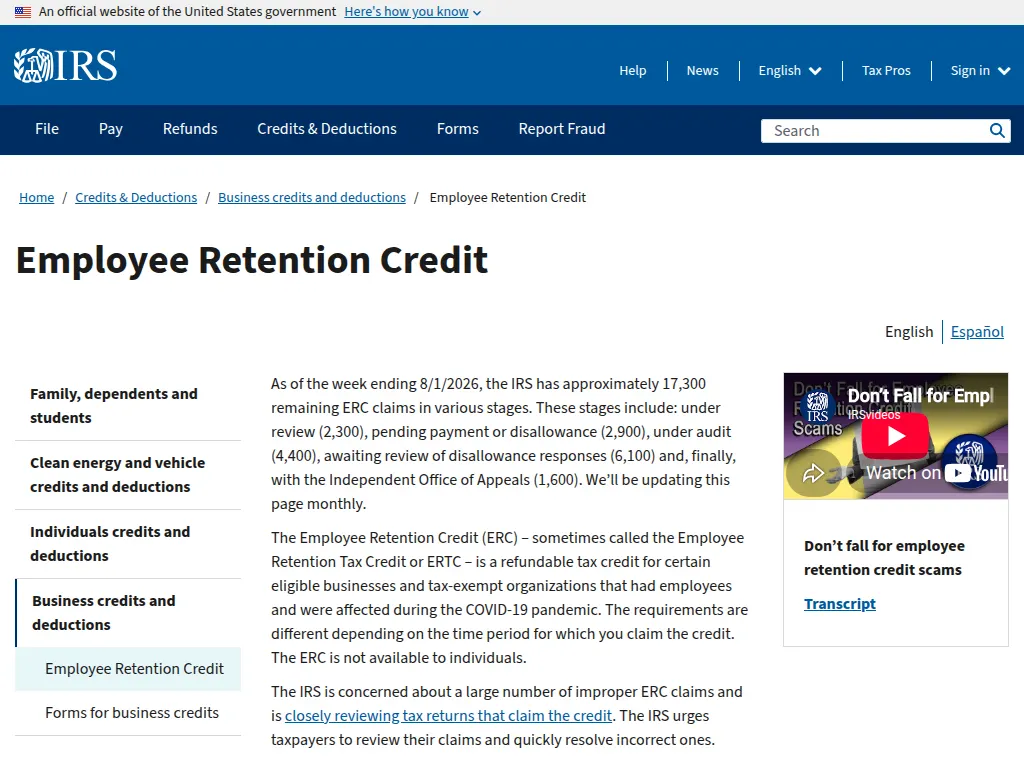The width and height of the screenshot is (1024, 768).
Task: Switch the page language to Español
Action: pos(977,332)
